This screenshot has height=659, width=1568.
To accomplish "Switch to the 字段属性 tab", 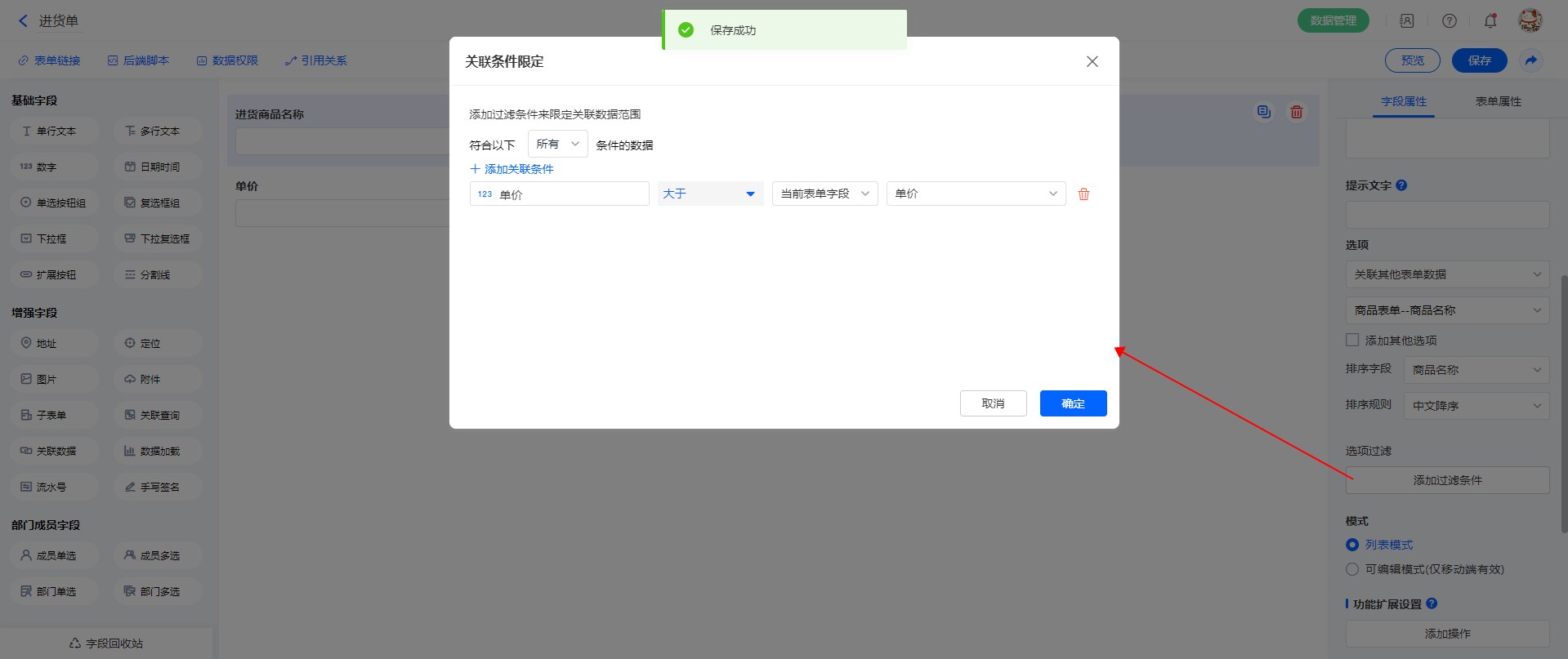I will pos(1403,101).
